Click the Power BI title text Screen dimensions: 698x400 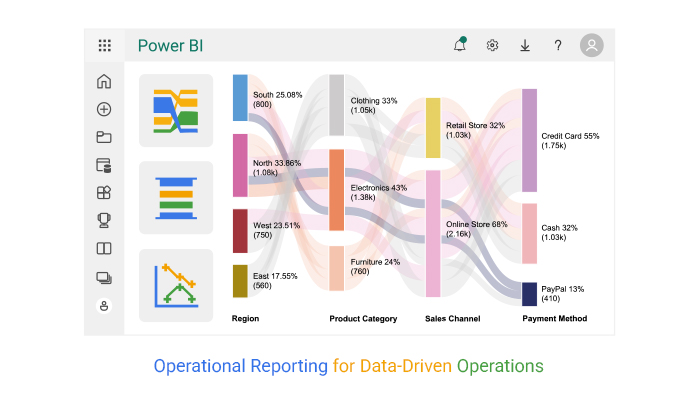[x=171, y=46]
